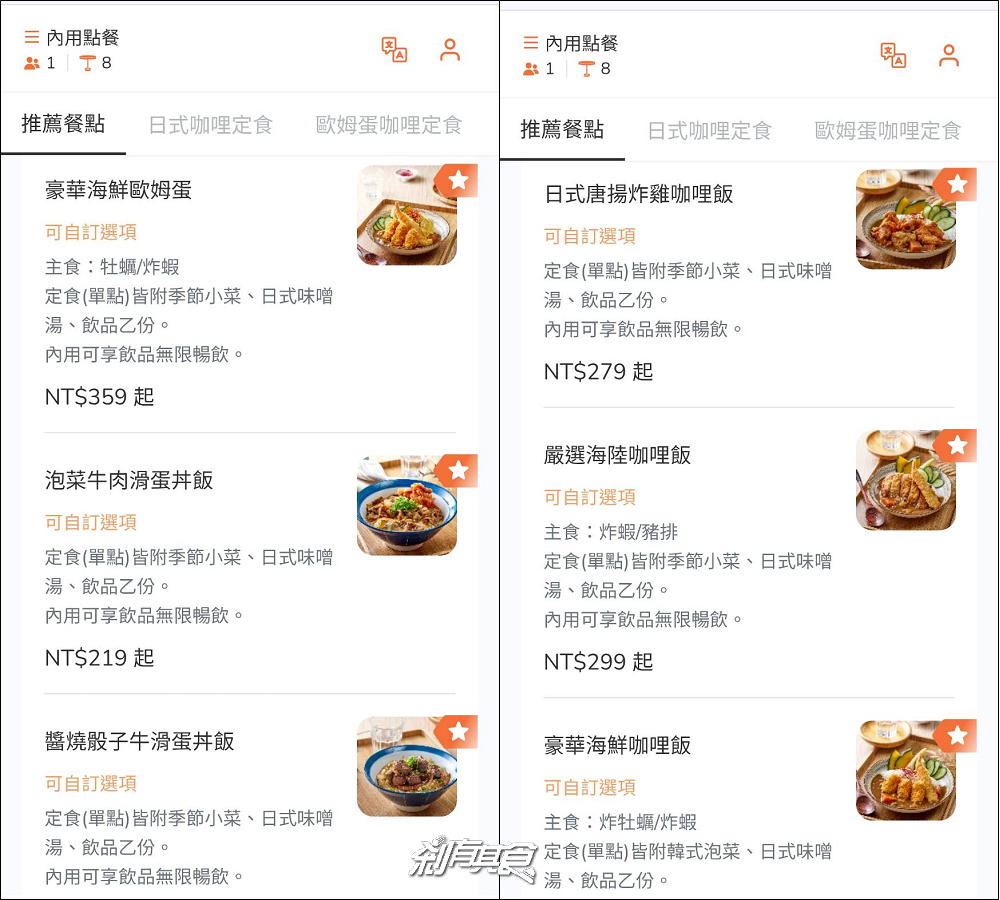This screenshot has height=900, width=1000.
Task: Open user profile icon in right screen
Action: point(948,55)
